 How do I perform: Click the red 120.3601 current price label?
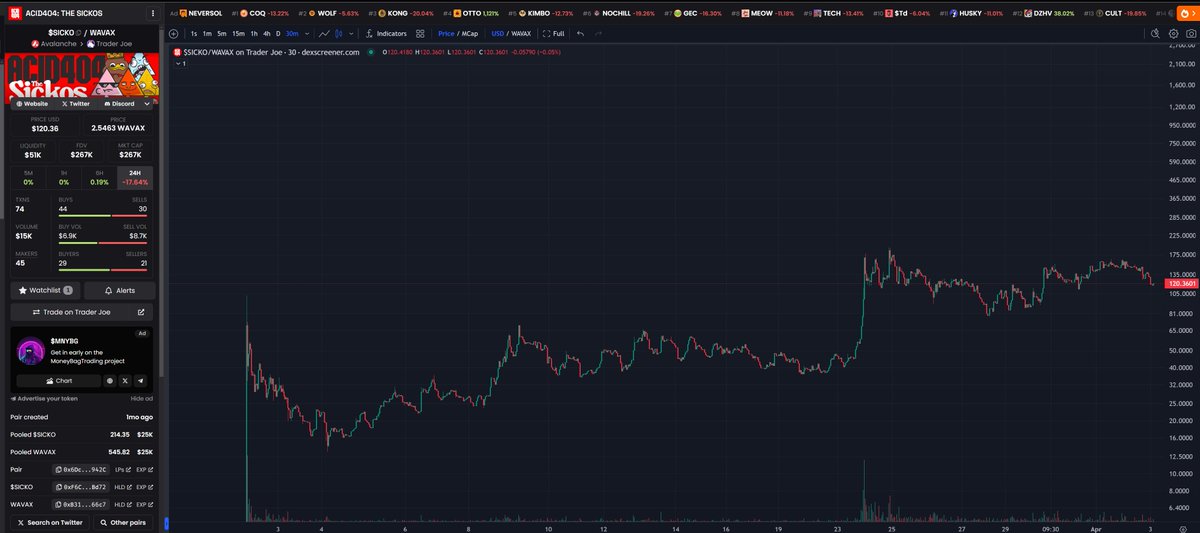coord(1181,283)
